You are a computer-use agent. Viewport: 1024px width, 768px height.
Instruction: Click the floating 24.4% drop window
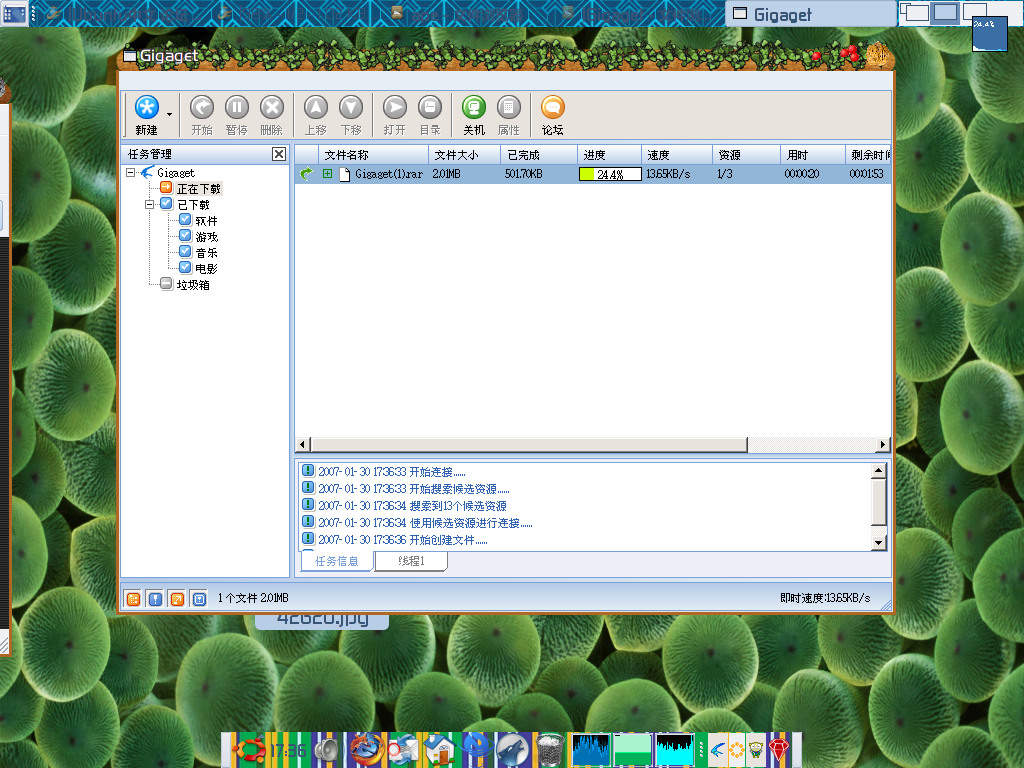pyautogui.click(x=989, y=34)
